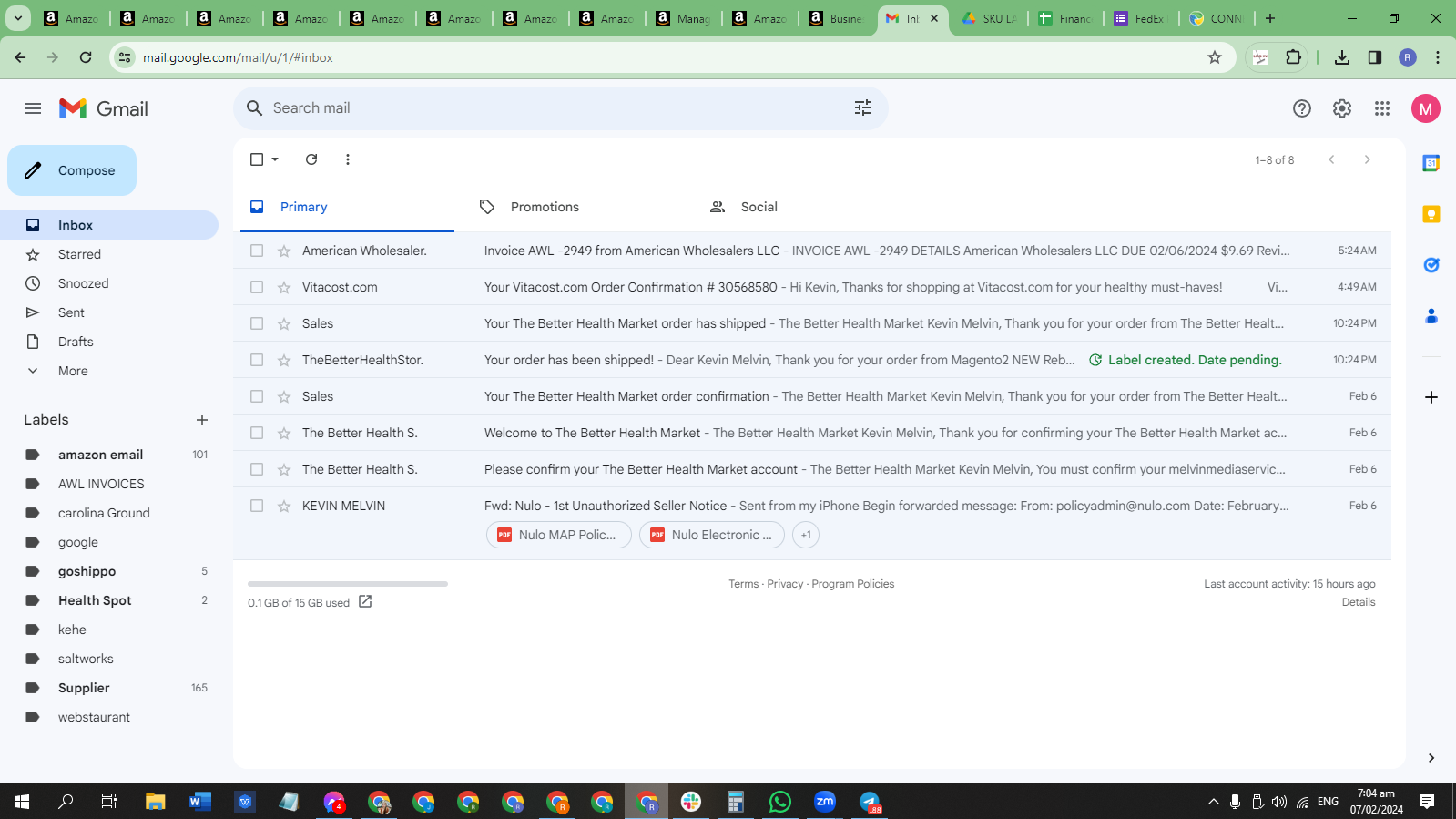Refresh the inbox message list
Viewport: 1456px width, 819px height.
(311, 159)
